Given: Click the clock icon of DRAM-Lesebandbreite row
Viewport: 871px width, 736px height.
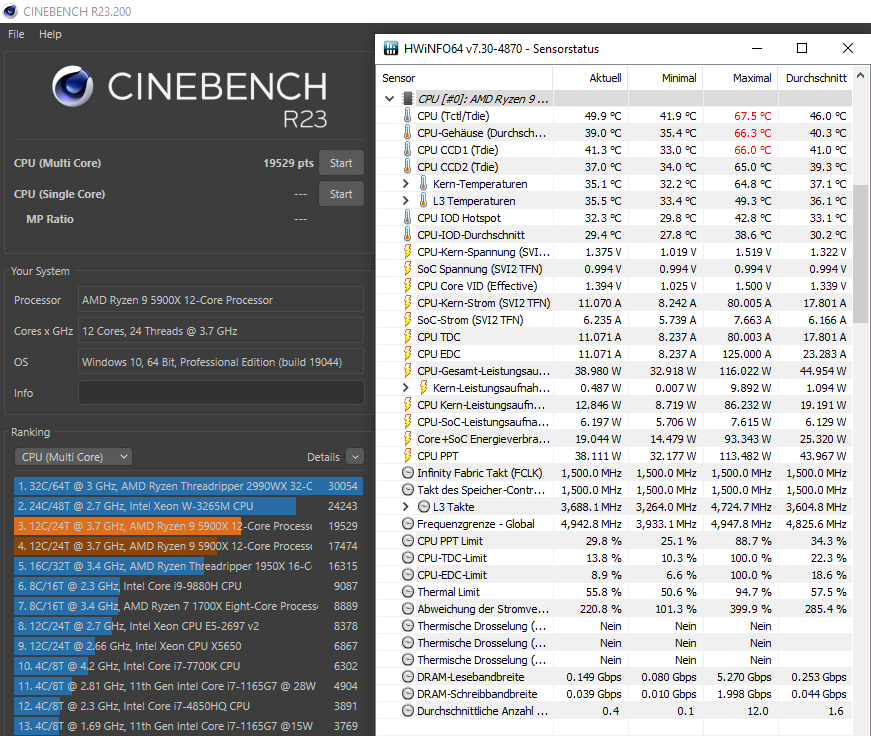Looking at the screenshot, I should (408, 677).
